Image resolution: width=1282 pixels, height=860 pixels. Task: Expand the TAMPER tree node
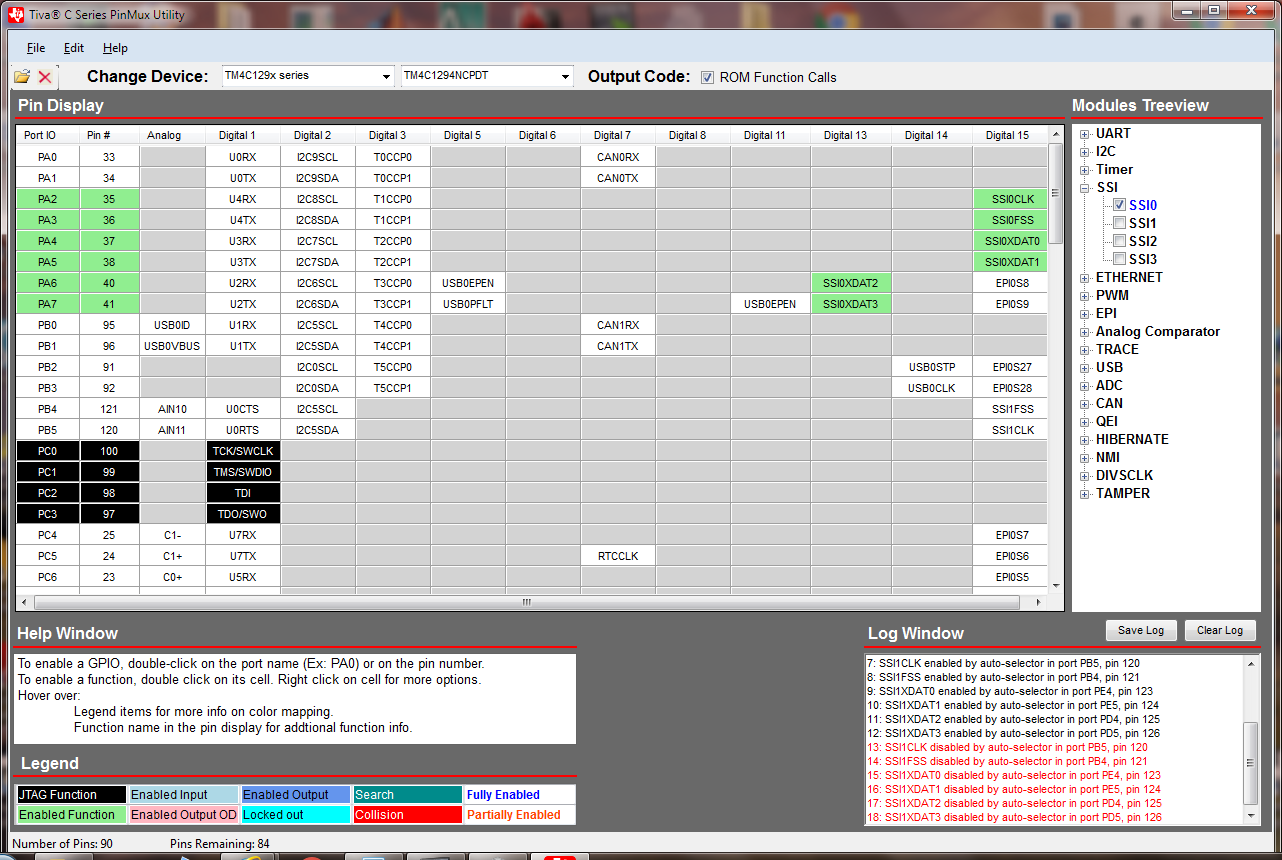(1085, 493)
